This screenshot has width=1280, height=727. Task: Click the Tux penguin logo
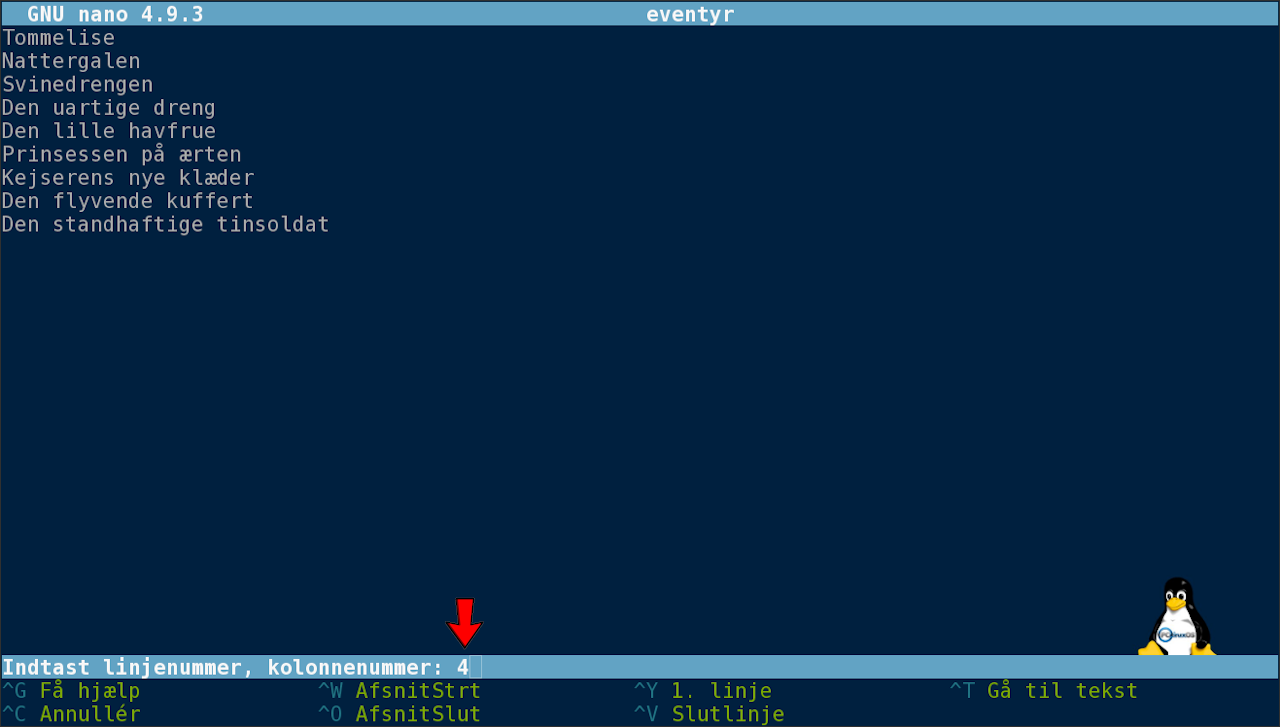click(1177, 616)
